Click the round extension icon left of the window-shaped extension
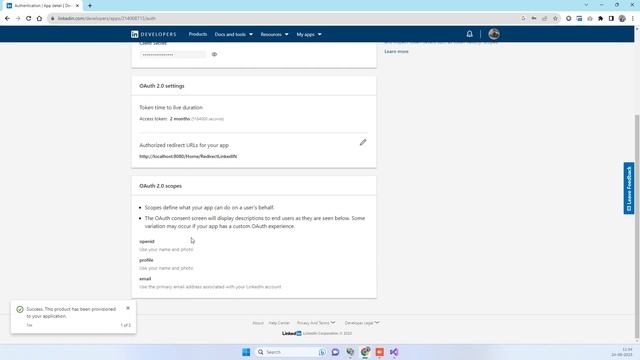Screen dimensions: 640x360 [569, 18]
